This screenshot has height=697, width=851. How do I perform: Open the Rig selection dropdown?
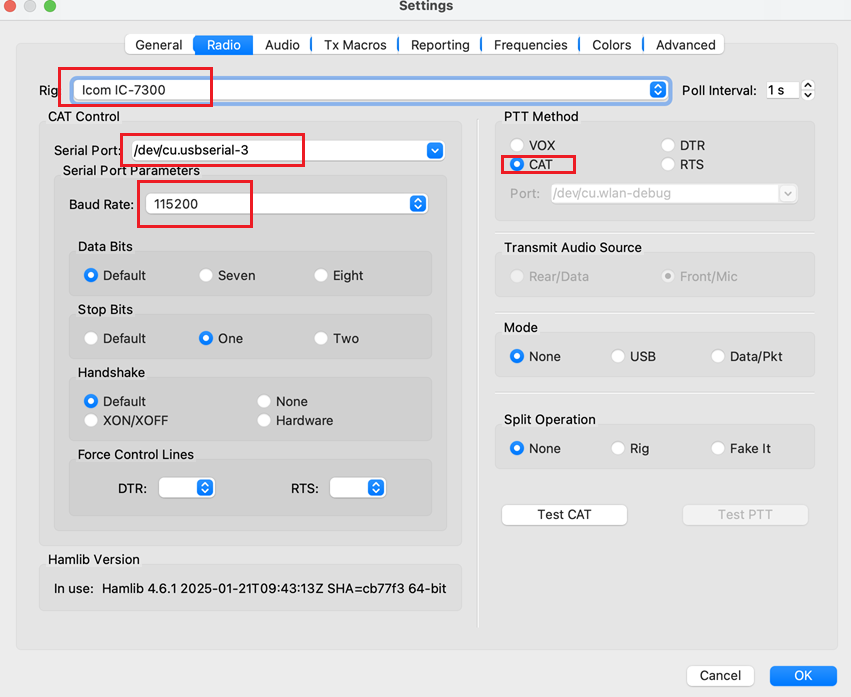tap(657, 90)
